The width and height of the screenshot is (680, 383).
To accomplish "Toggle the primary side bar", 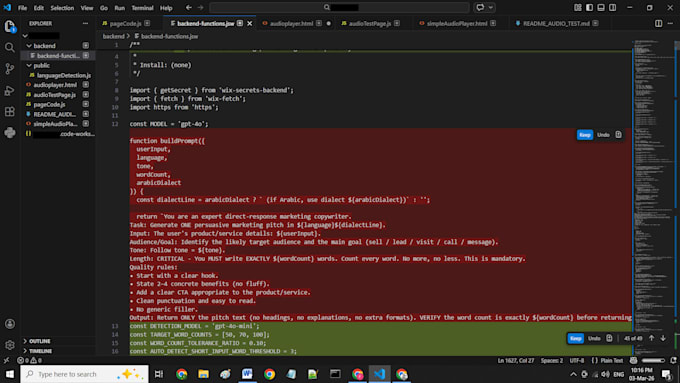I will point(589,7).
